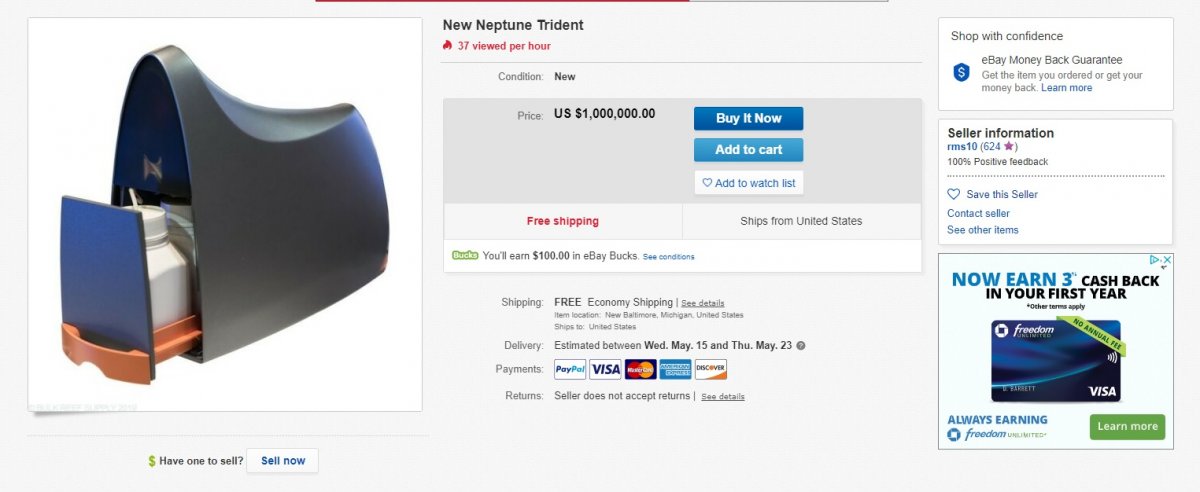Image resolution: width=1200 pixels, height=492 pixels.
Task: Add item to watch list
Action: pyautogui.click(x=748, y=183)
